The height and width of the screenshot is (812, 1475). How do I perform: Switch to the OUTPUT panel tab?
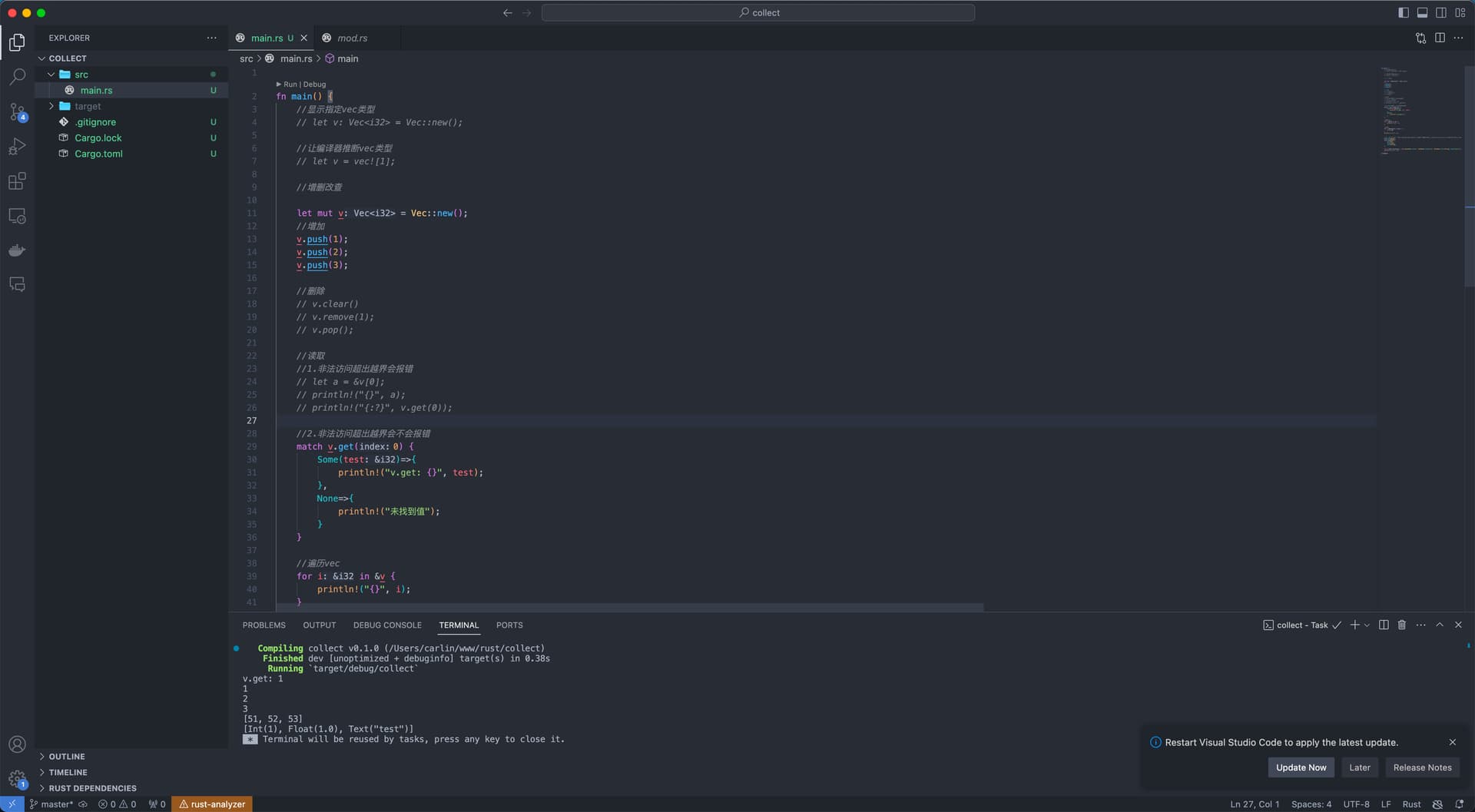[x=320, y=625]
